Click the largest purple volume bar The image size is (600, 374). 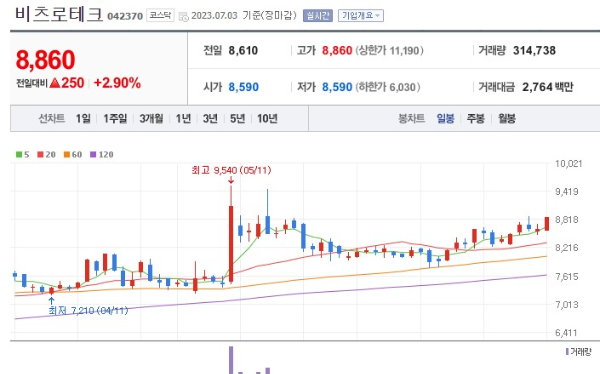(231, 360)
